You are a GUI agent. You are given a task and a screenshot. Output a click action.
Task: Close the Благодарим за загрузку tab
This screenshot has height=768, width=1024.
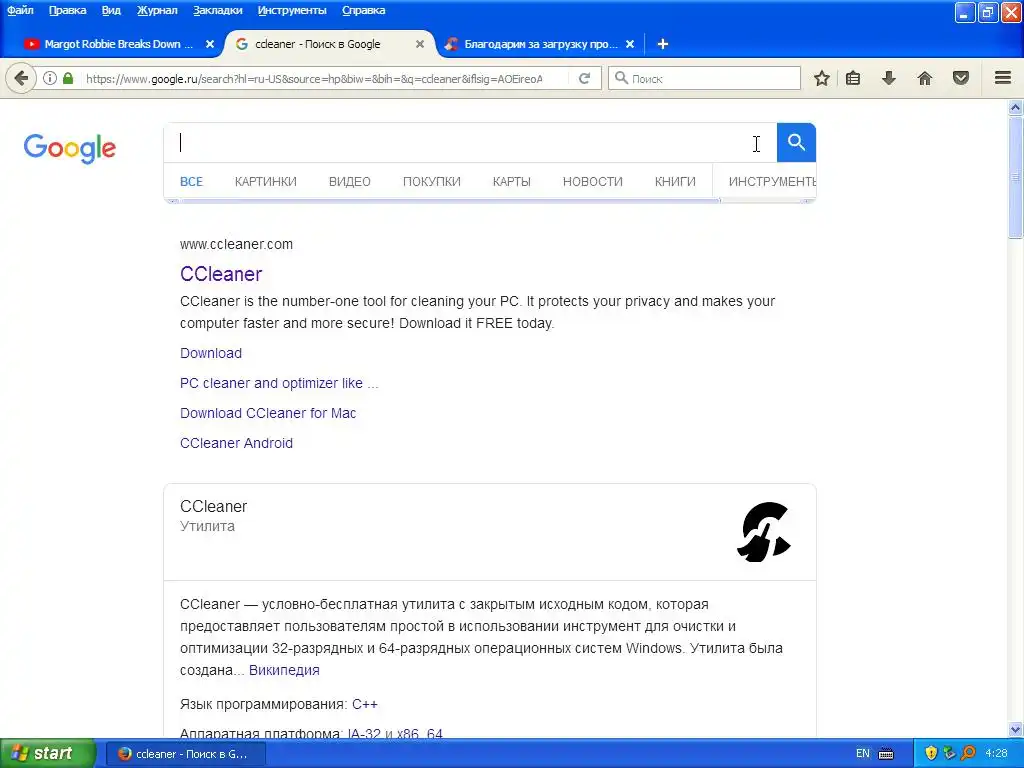(630, 44)
